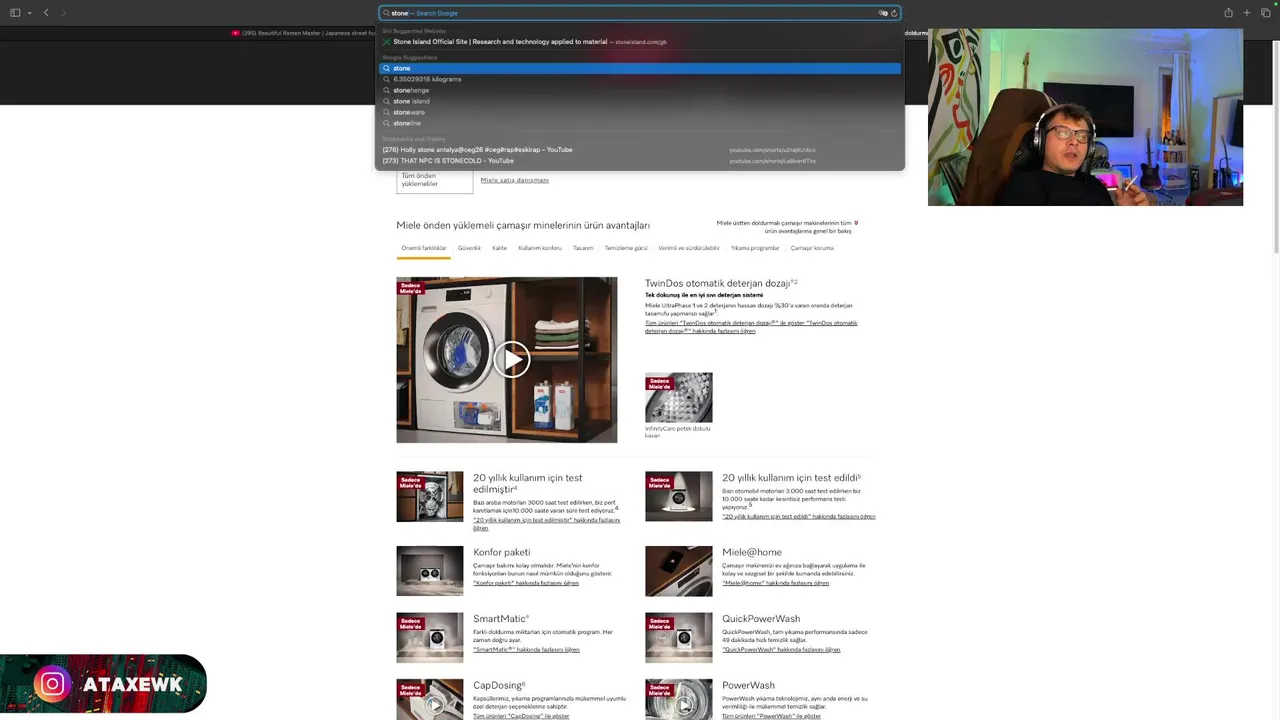Click the '20 yıllık kullanım için test edildi' thumbnail
1280x720 pixels.
pyautogui.click(x=679, y=497)
